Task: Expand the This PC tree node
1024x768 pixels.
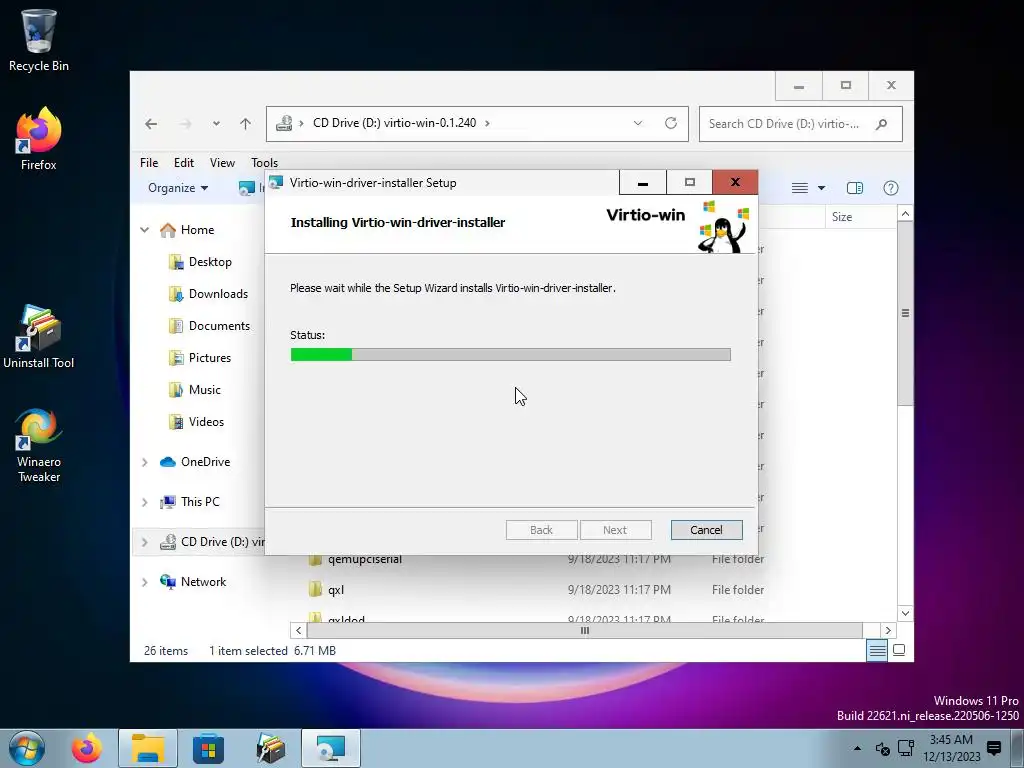Action: click(x=145, y=502)
